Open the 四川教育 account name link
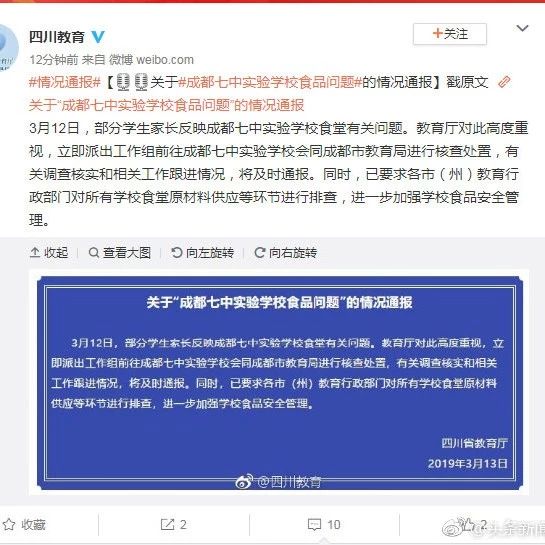Screen dimensions: 545x545 coord(57,36)
